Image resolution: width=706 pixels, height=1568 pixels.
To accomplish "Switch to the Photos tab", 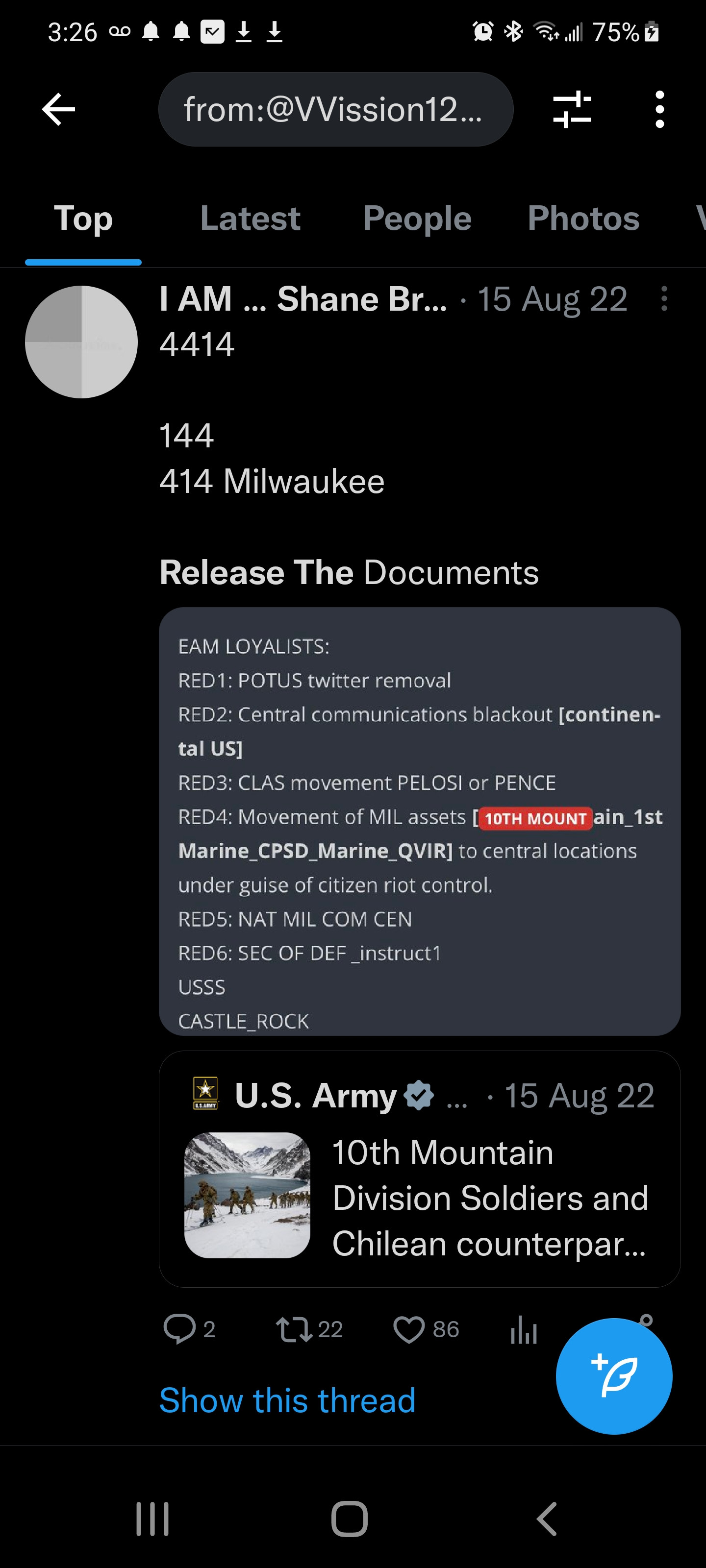I will pos(583,219).
